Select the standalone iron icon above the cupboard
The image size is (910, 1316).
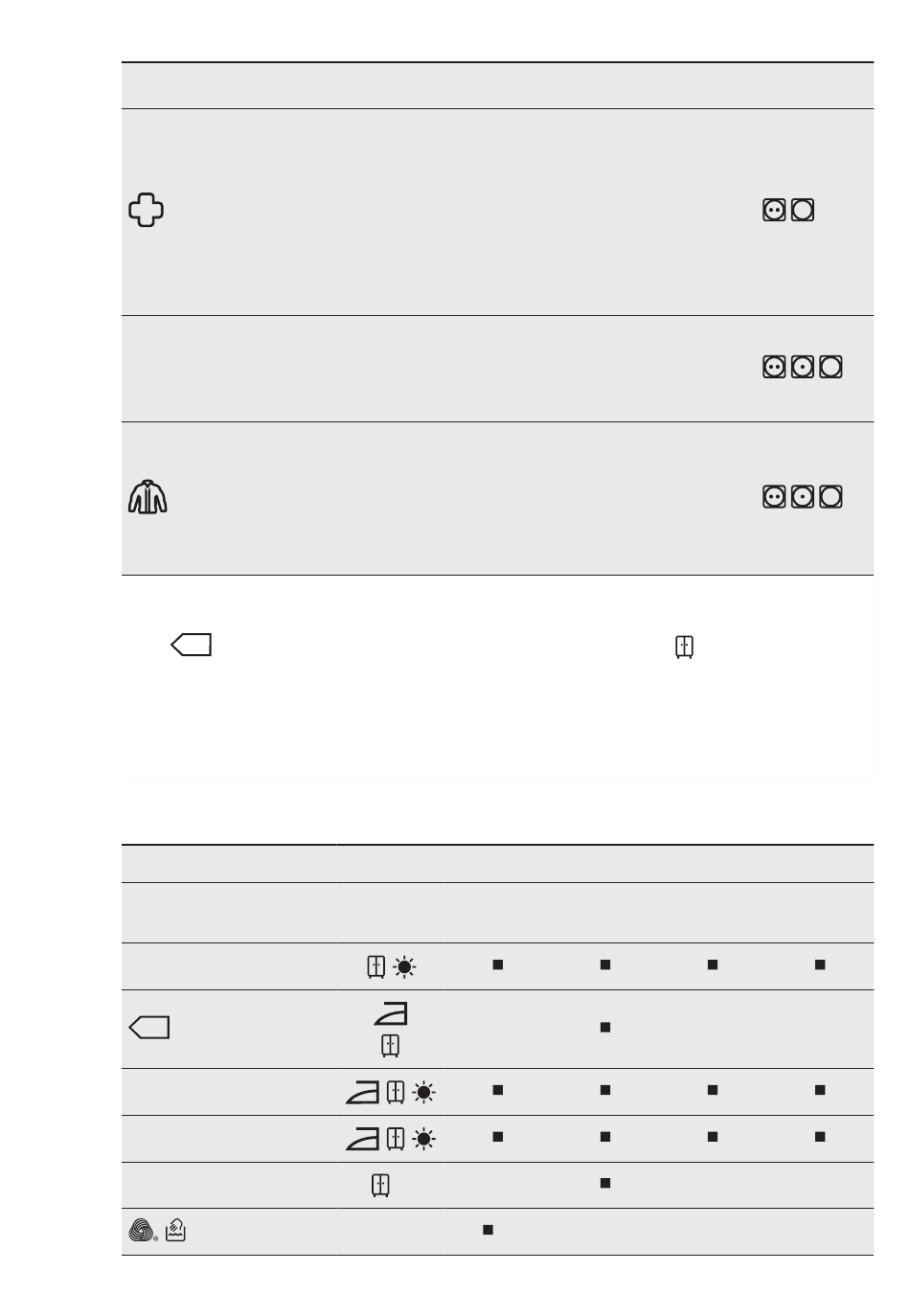coord(390,1012)
